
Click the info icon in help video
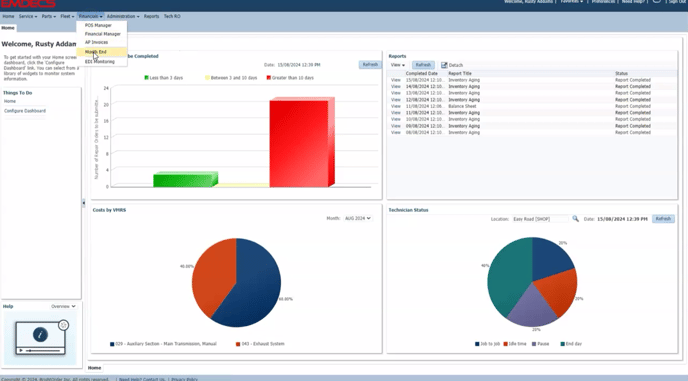pos(40,334)
